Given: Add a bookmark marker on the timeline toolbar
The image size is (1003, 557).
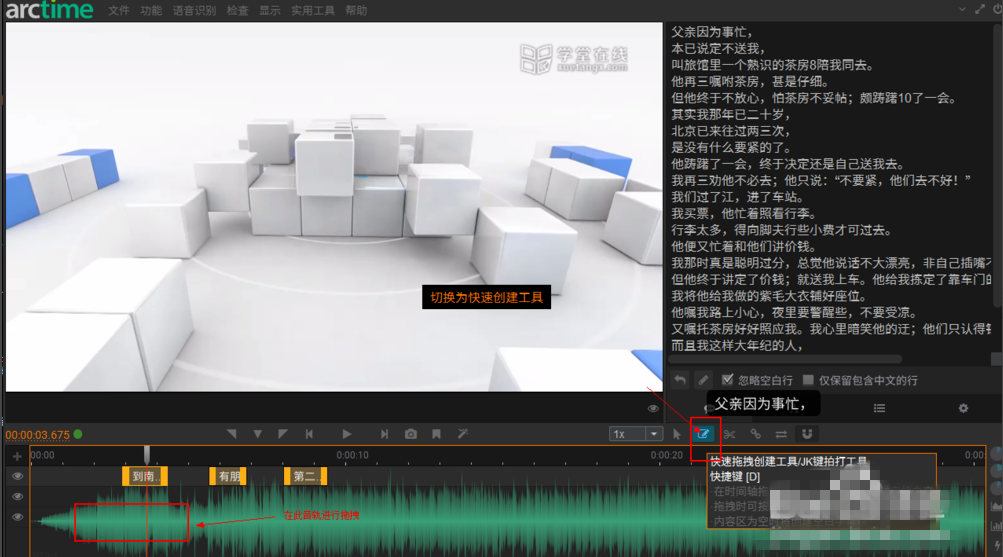Looking at the screenshot, I should point(437,434).
